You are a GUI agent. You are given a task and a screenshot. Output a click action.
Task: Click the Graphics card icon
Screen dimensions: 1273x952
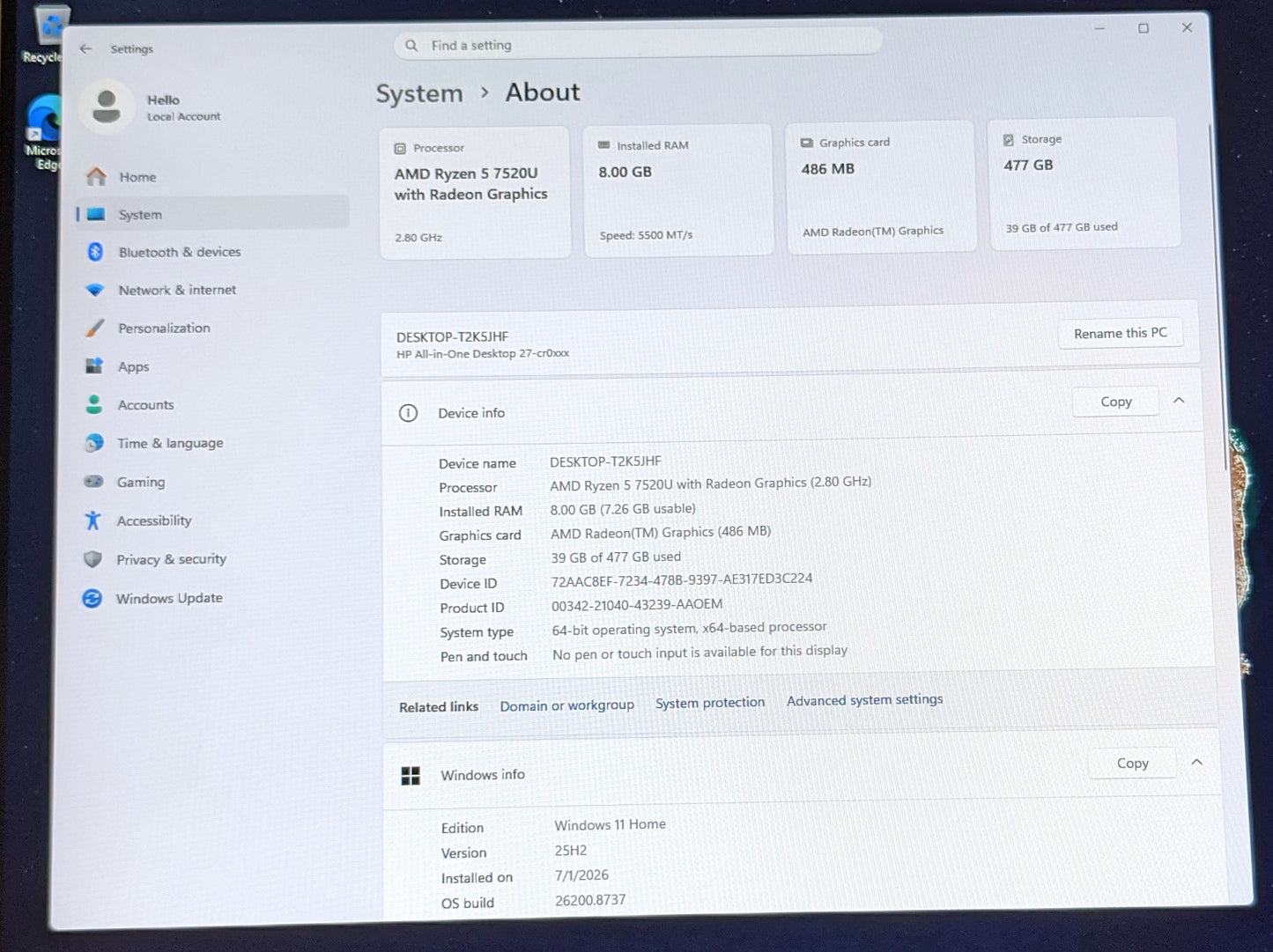(x=806, y=143)
